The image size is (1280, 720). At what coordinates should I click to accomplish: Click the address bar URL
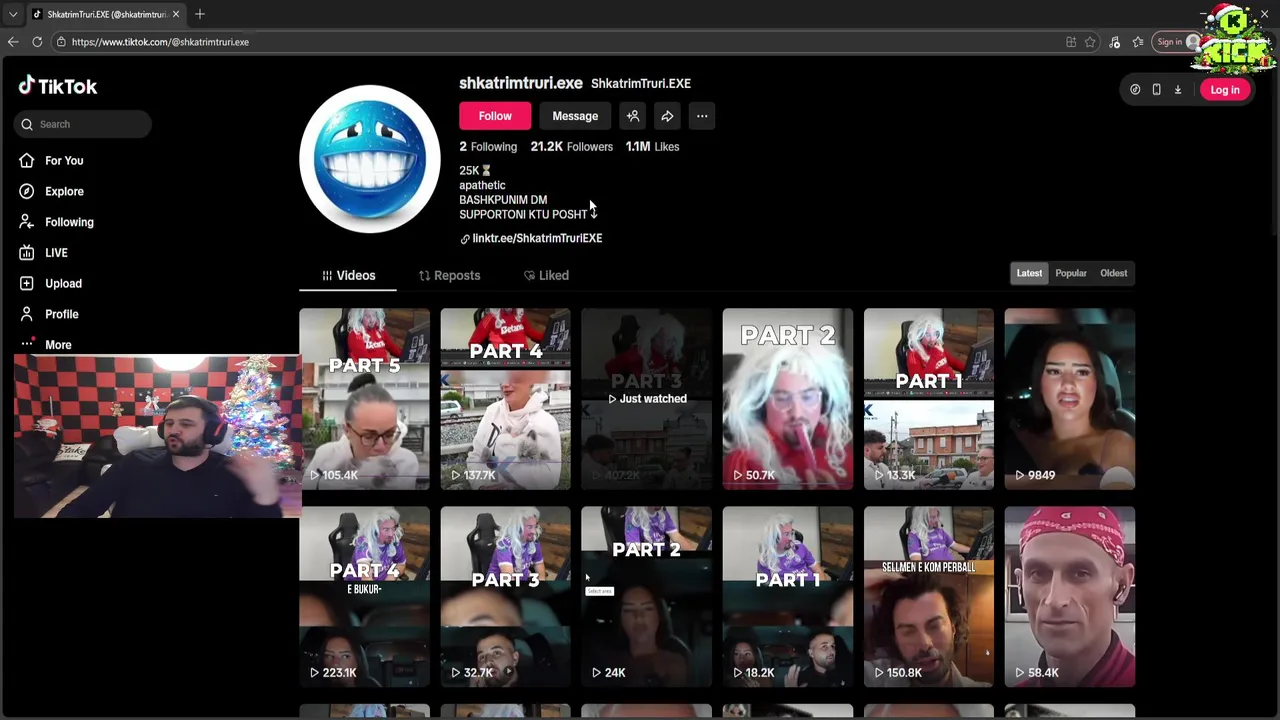click(x=160, y=42)
